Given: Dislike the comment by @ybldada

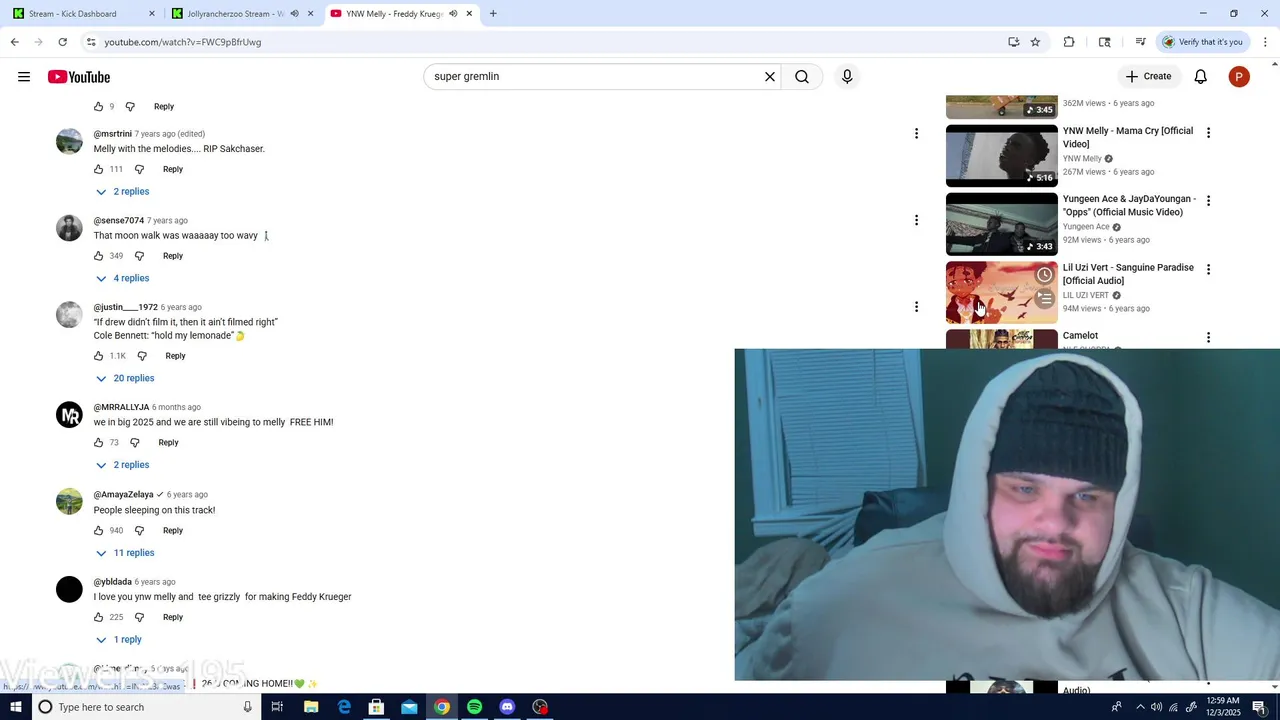Looking at the screenshot, I should pos(139,617).
